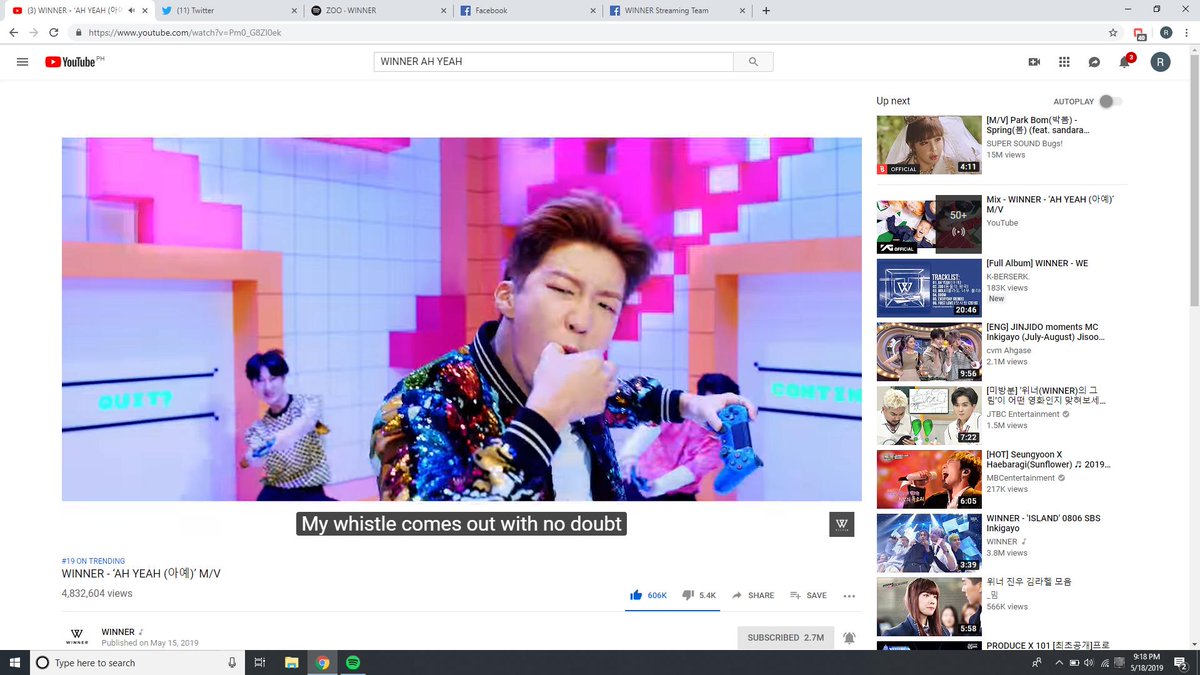Show hidden tray icons chevron
This screenshot has height=675, width=1200.
pos(1059,662)
